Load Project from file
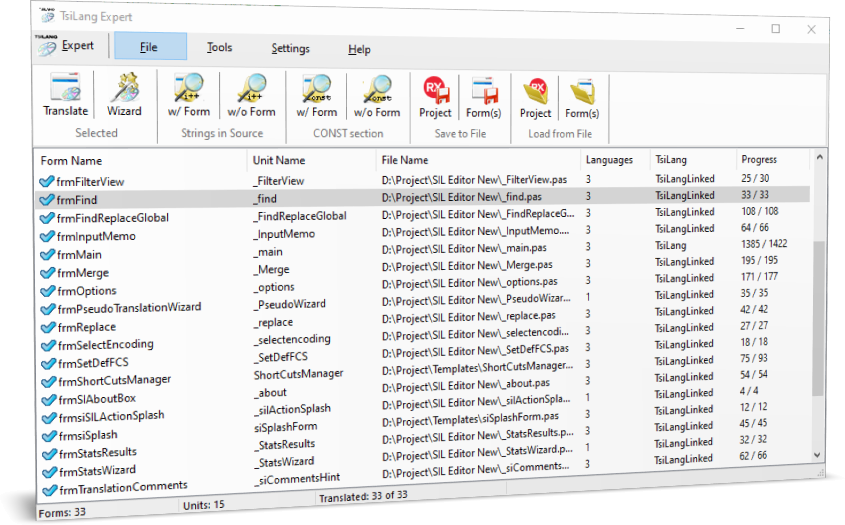The width and height of the screenshot is (845, 525). 535,98
